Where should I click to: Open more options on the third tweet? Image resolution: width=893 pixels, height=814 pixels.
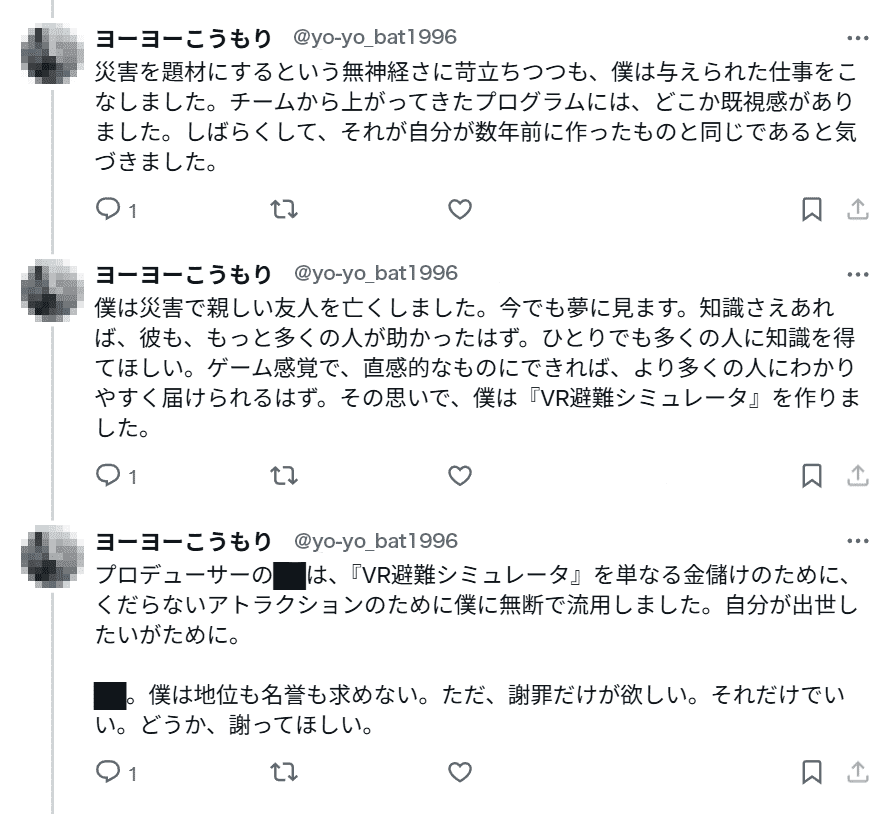point(857,542)
